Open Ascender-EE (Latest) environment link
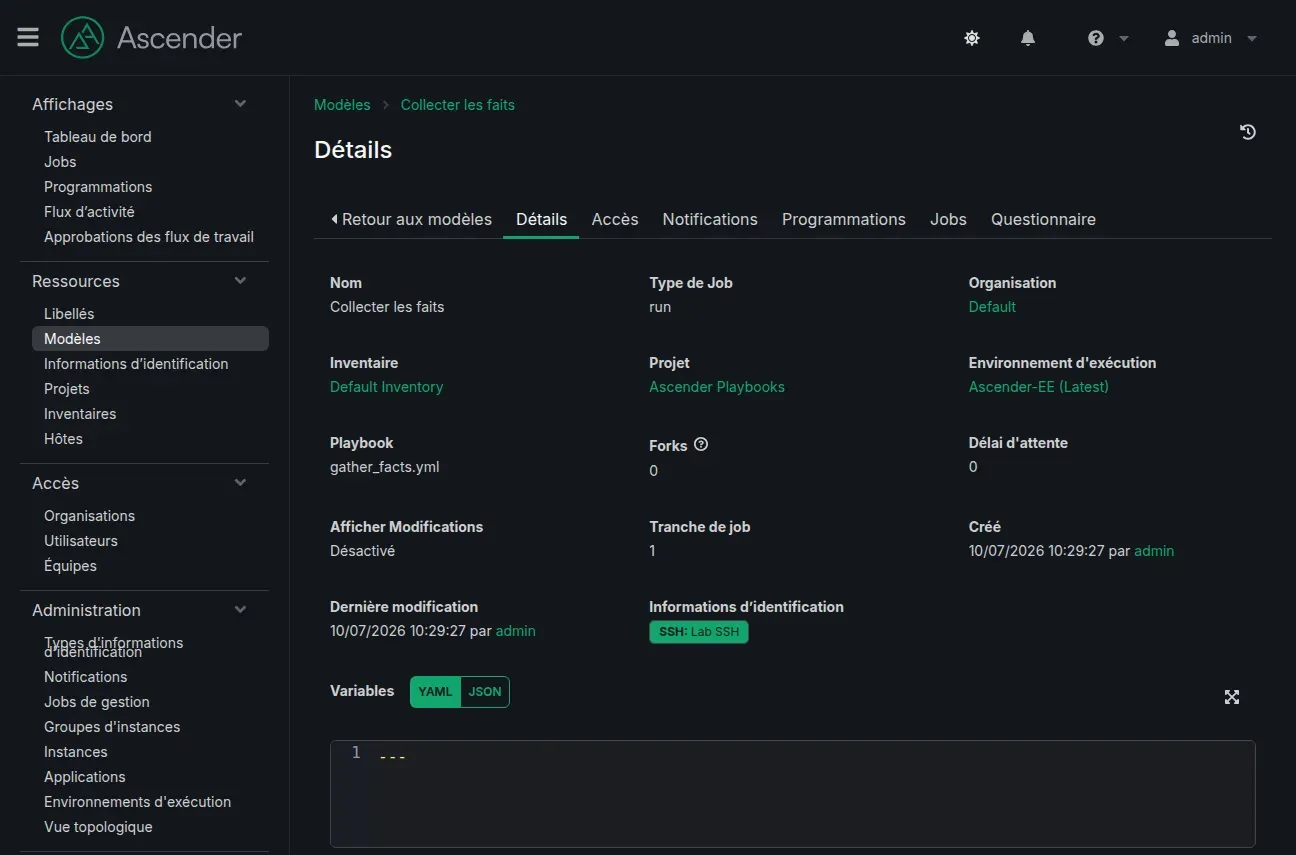 coord(1039,387)
